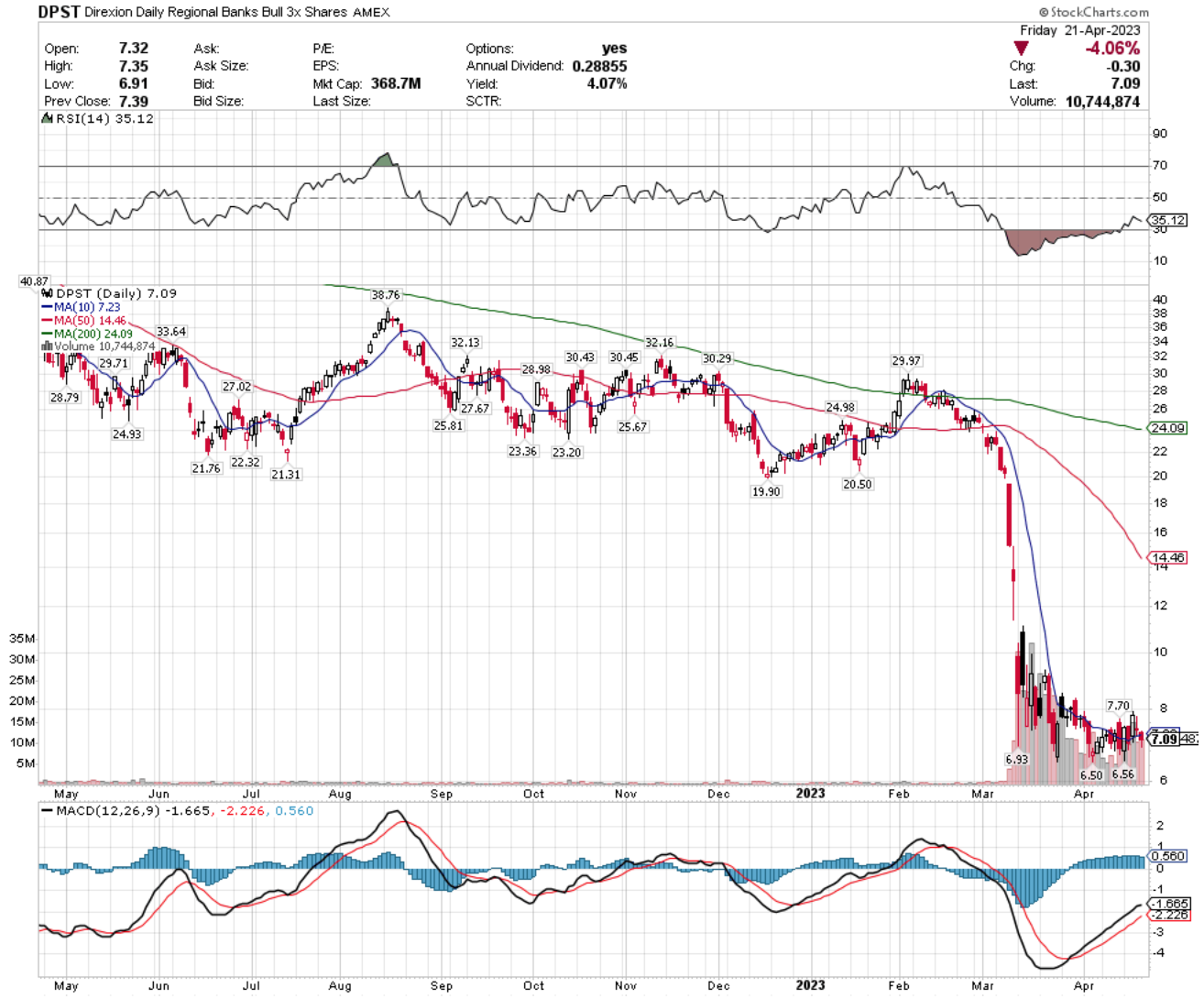Click the -2.226 MACD signal axis tag

click(x=1170, y=915)
